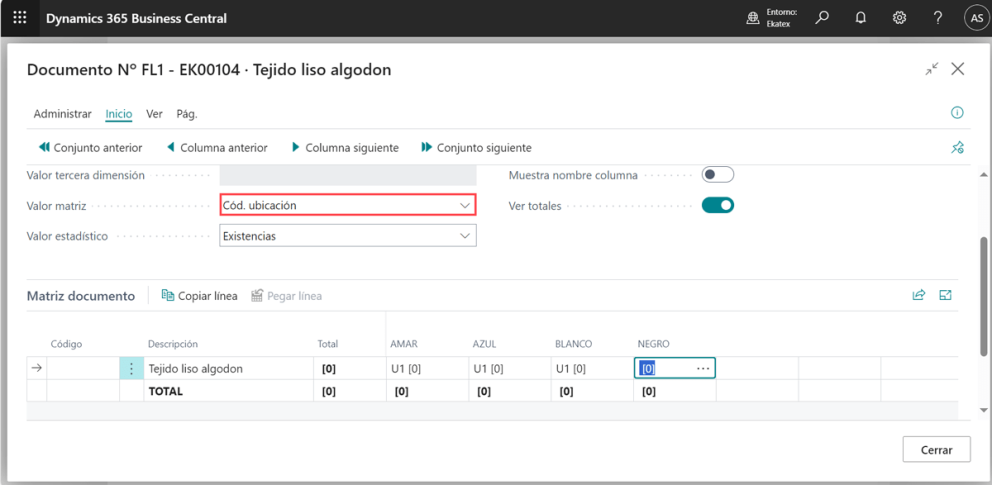
Task: Open the notifications bell
Action: (x=860, y=18)
